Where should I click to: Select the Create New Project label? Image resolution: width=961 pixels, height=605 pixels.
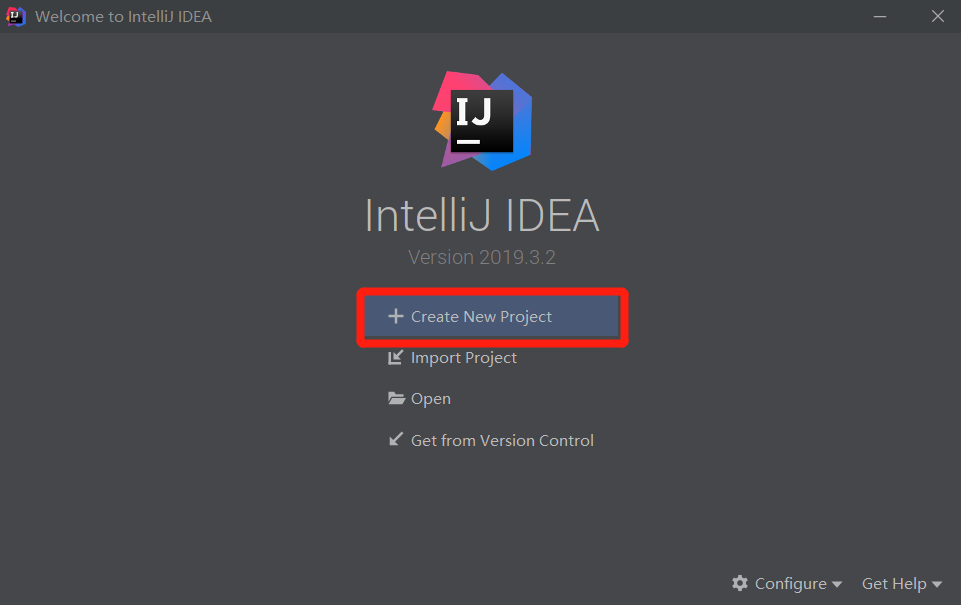[x=481, y=317]
